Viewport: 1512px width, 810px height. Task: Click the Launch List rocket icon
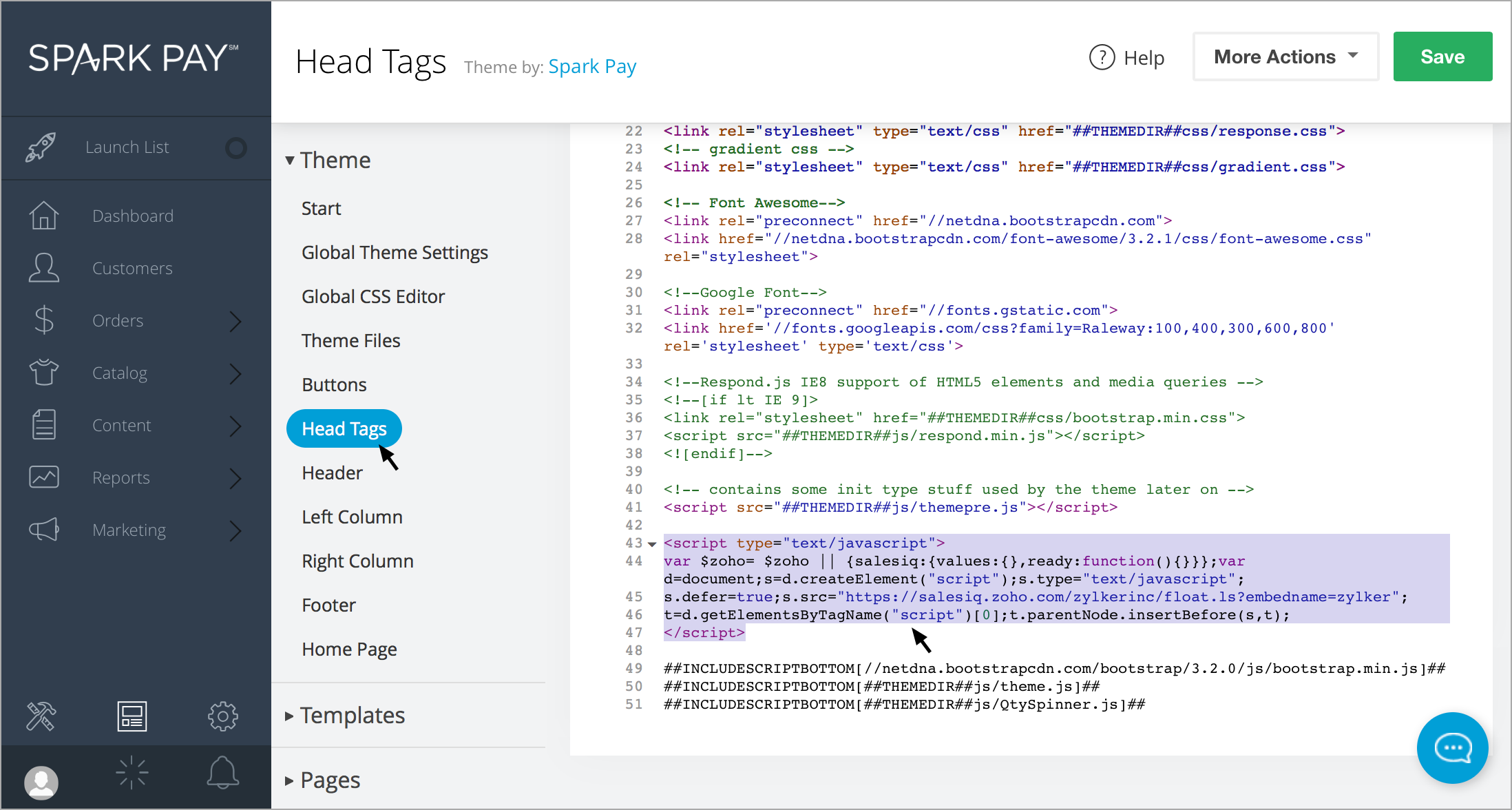(41, 147)
